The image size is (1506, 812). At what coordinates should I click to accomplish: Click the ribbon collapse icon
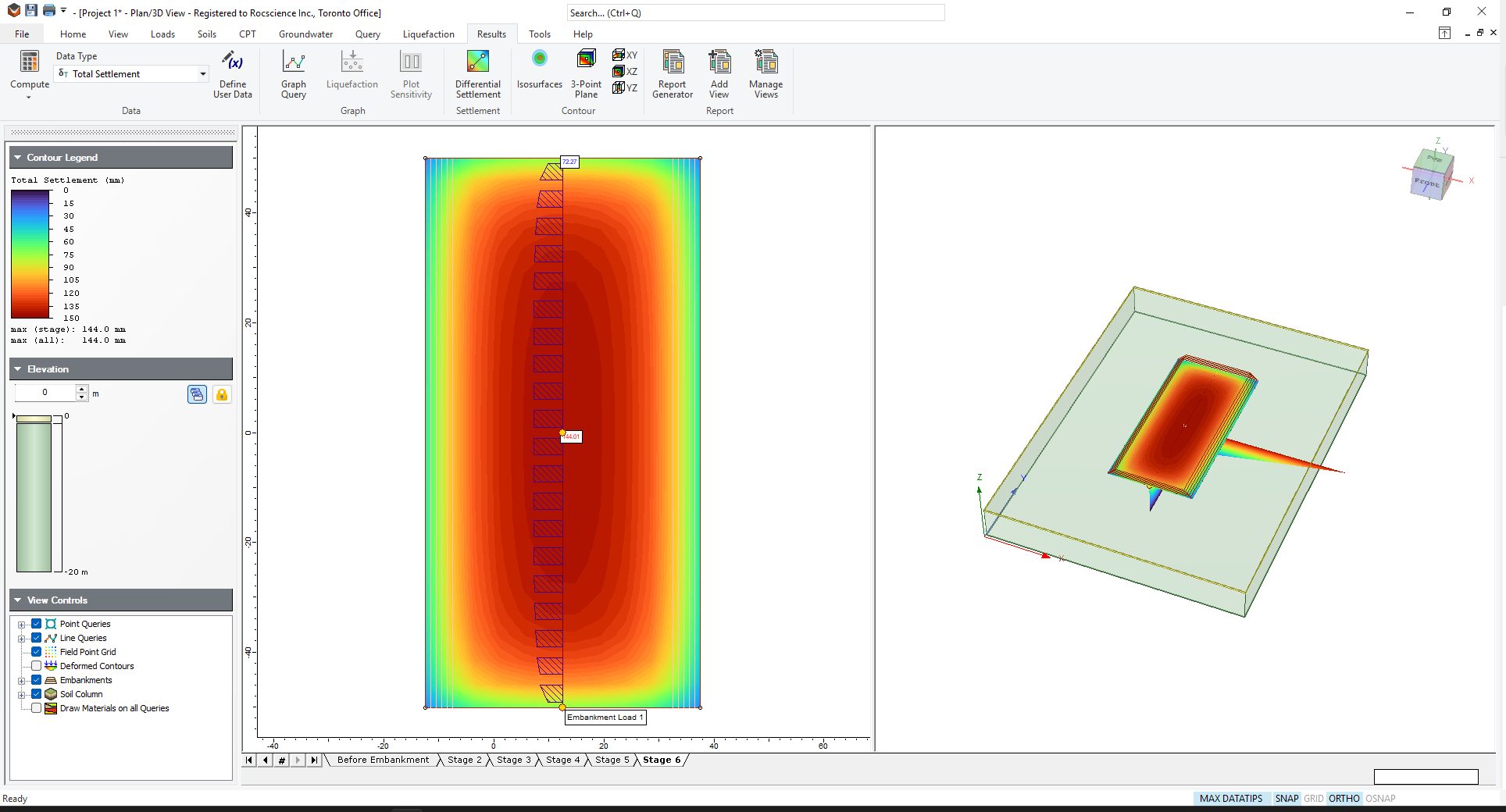coord(1444,33)
